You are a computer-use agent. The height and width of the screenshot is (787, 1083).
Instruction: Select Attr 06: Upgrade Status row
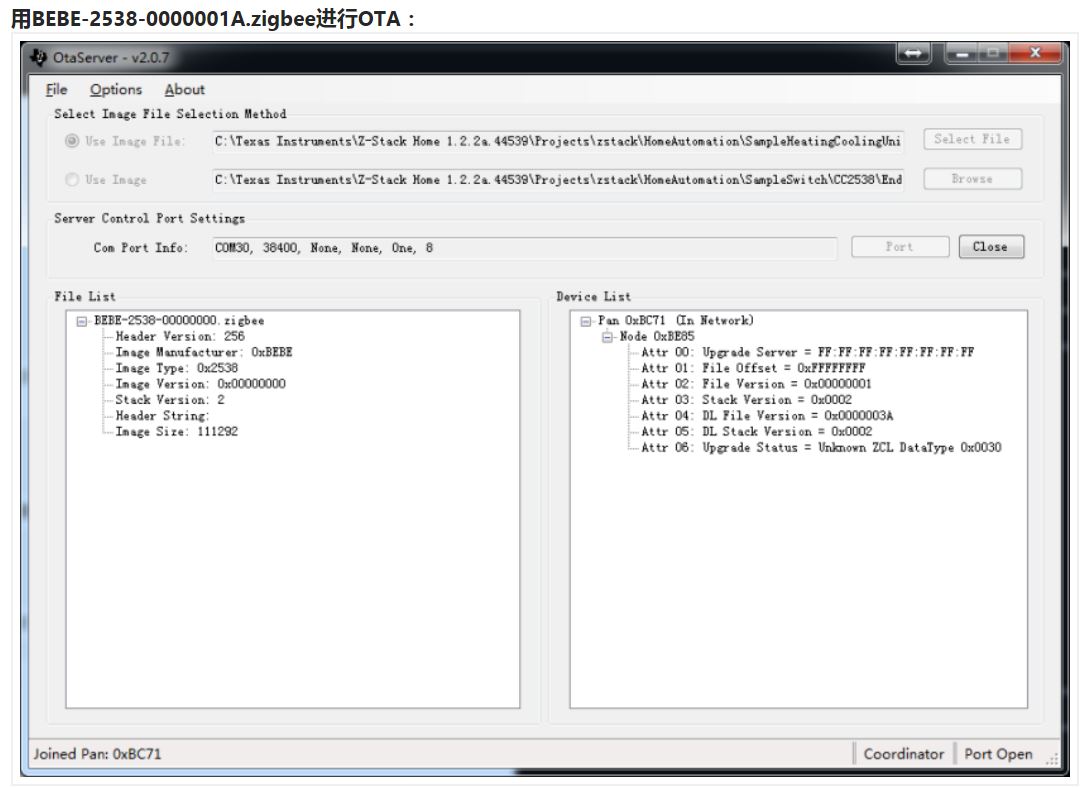click(x=821, y=448)
